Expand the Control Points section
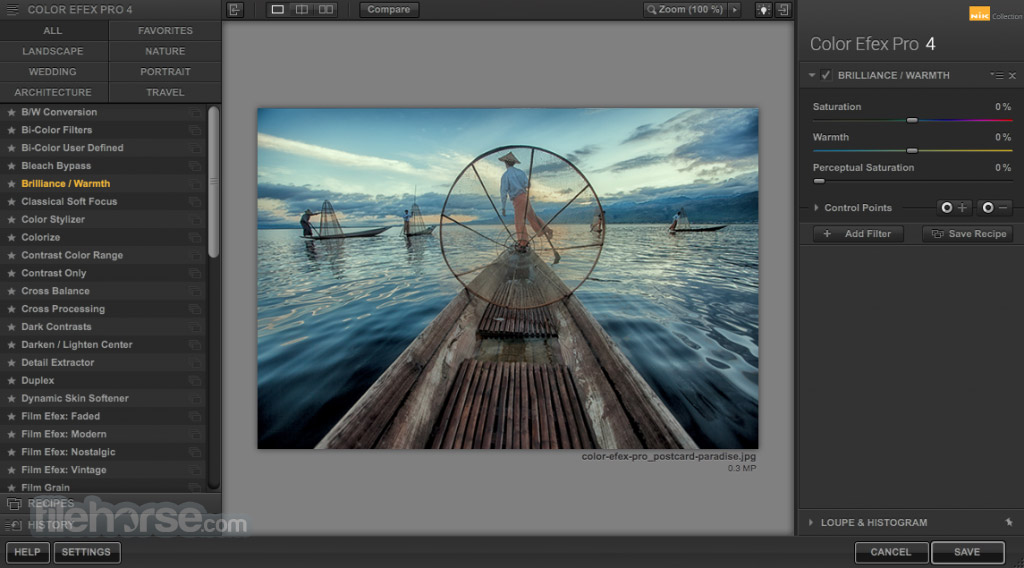 [x=816, y=208]
